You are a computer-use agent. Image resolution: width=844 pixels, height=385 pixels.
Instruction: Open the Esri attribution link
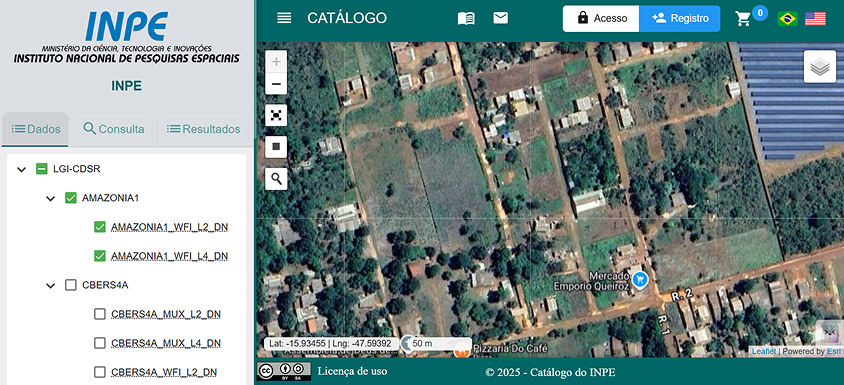(x=834, y=352)
